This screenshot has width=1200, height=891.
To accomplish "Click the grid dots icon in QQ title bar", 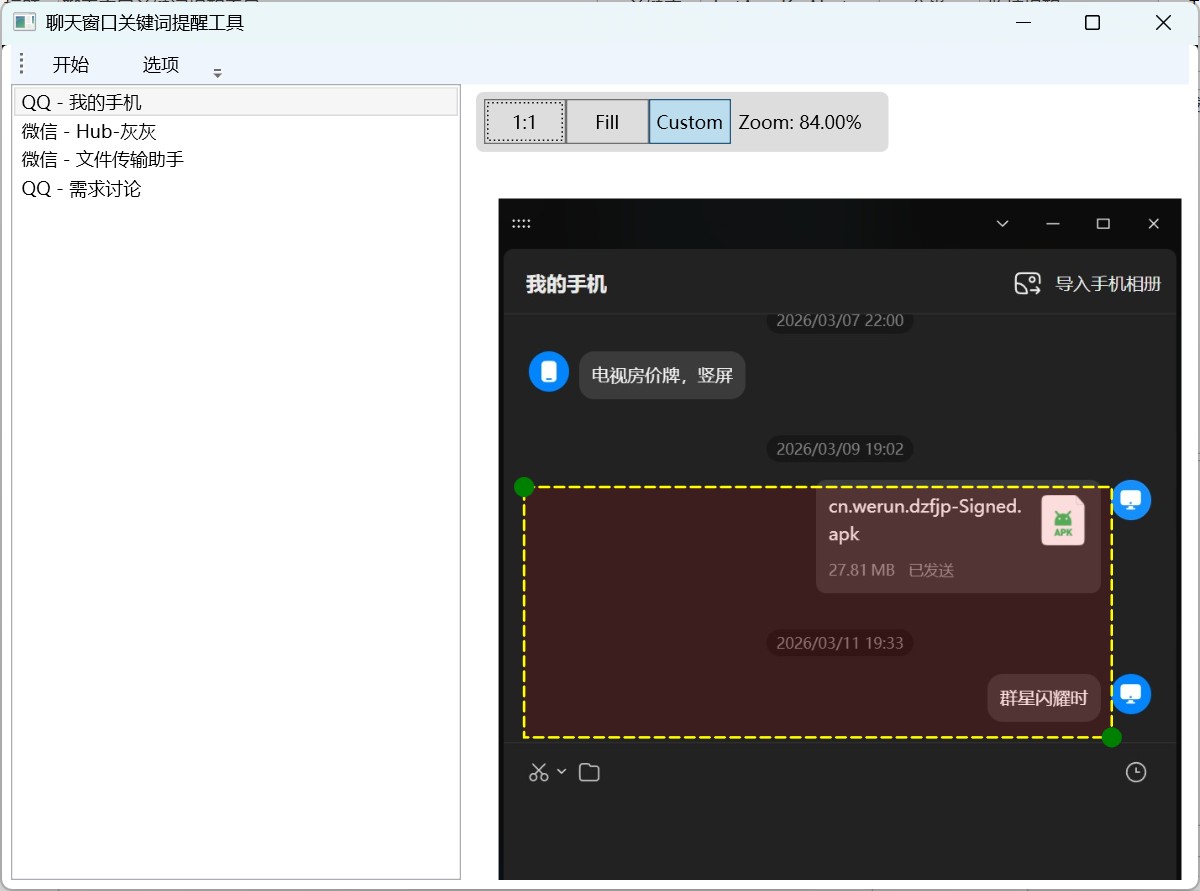I will pos(521,224).
